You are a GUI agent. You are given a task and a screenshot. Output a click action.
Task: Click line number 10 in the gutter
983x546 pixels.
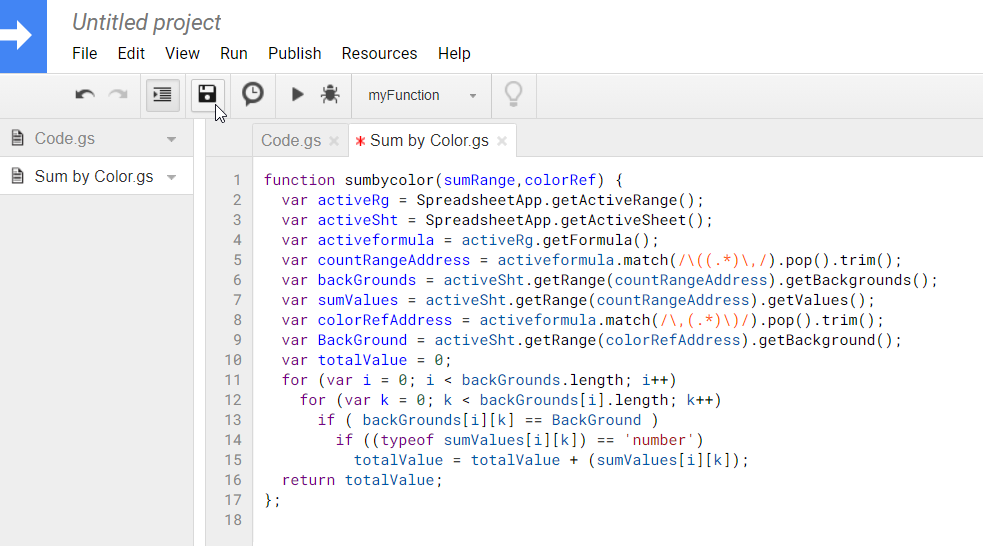[233, 360]
